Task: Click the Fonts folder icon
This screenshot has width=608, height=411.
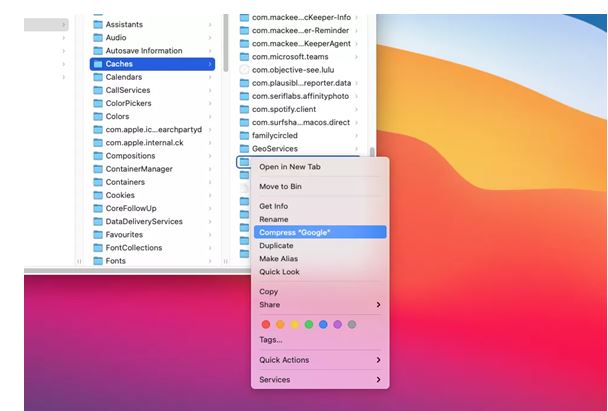Action: [x=98, y=261]
